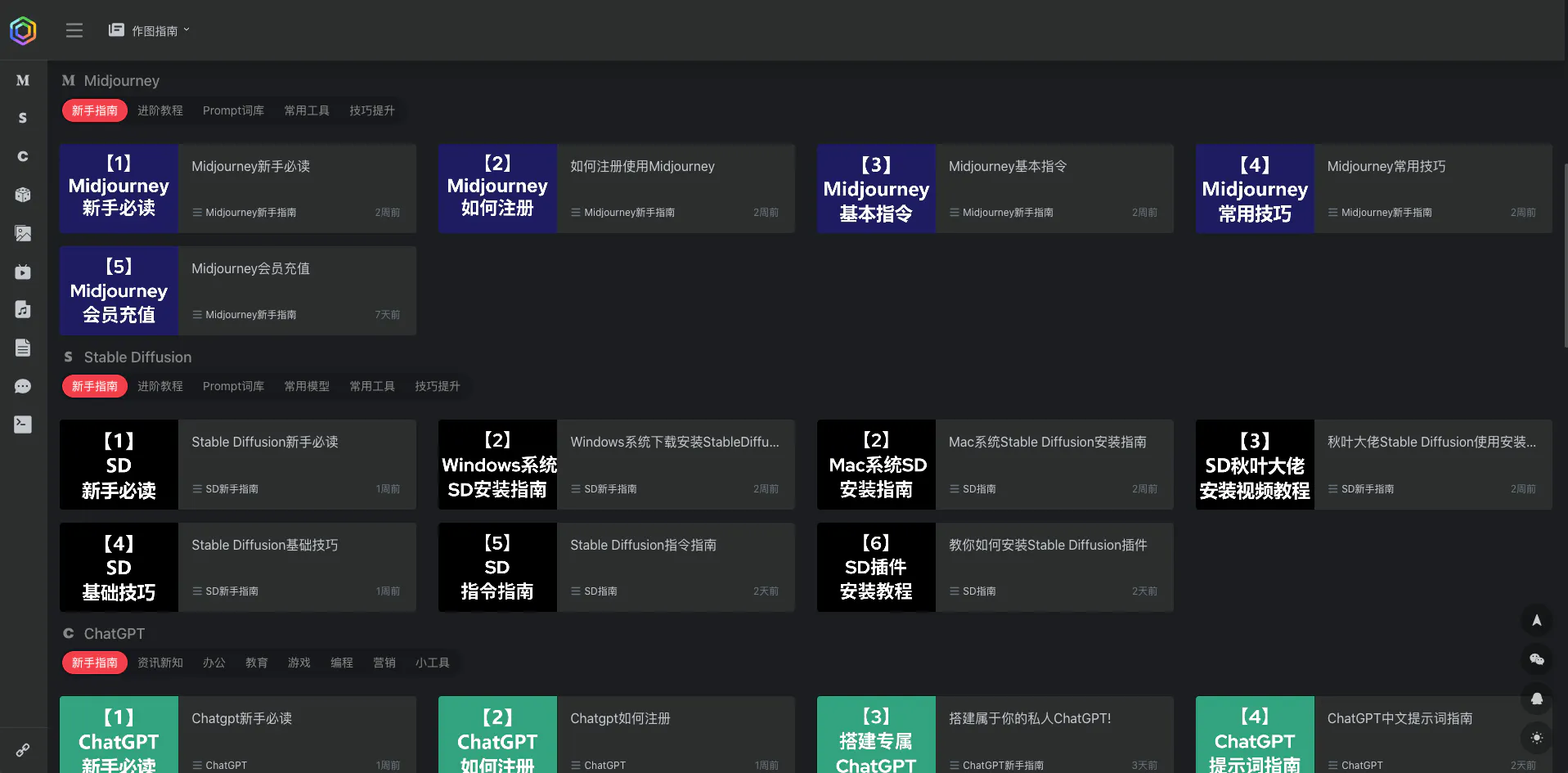Open the ChatGPT 编程 tab
The width and height of the screenshot is (1568, 773).
[x=342, y=663]
